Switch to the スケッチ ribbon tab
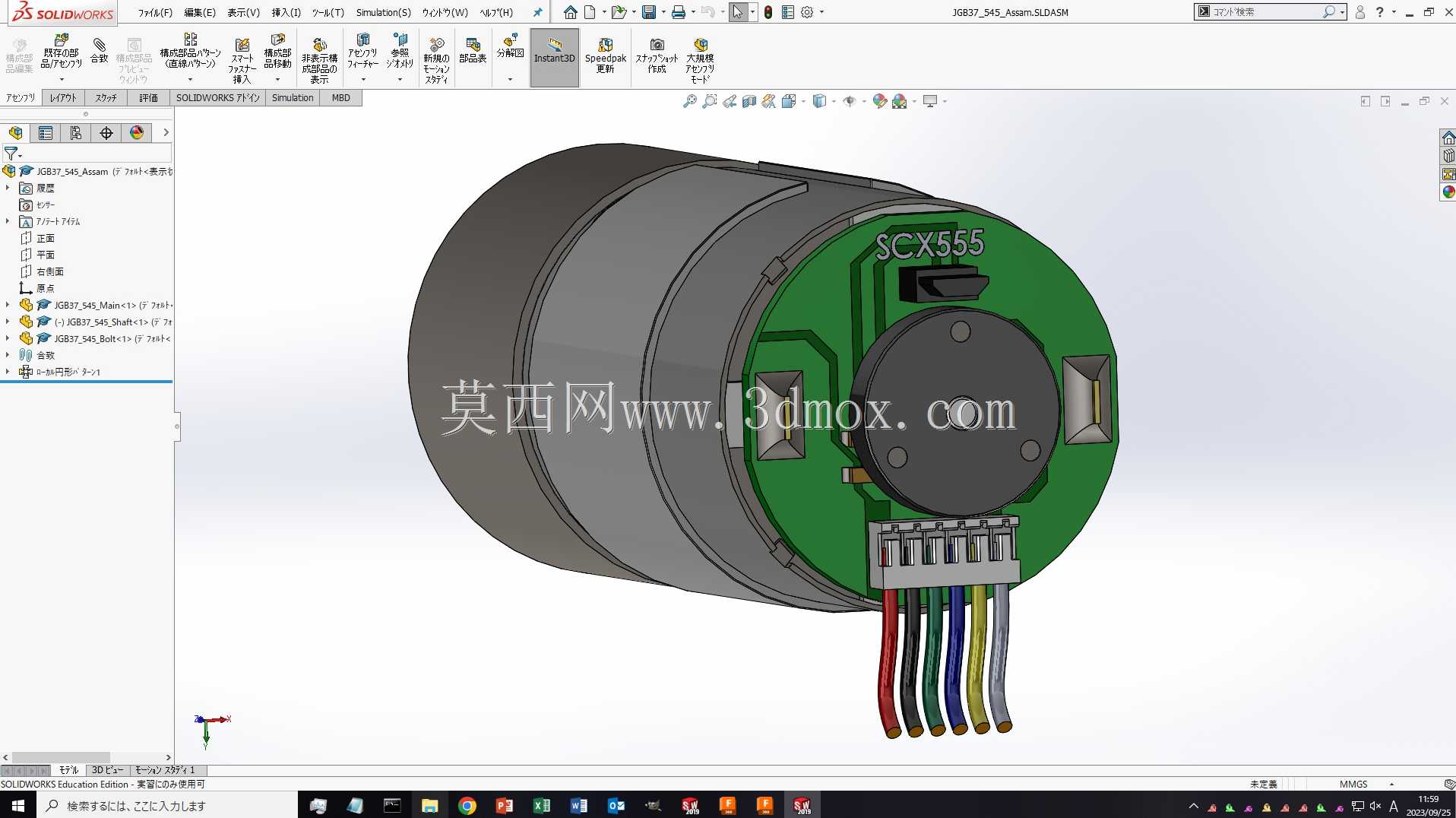This screenshot has width=1456, height=818. click(x=106, y=98)
